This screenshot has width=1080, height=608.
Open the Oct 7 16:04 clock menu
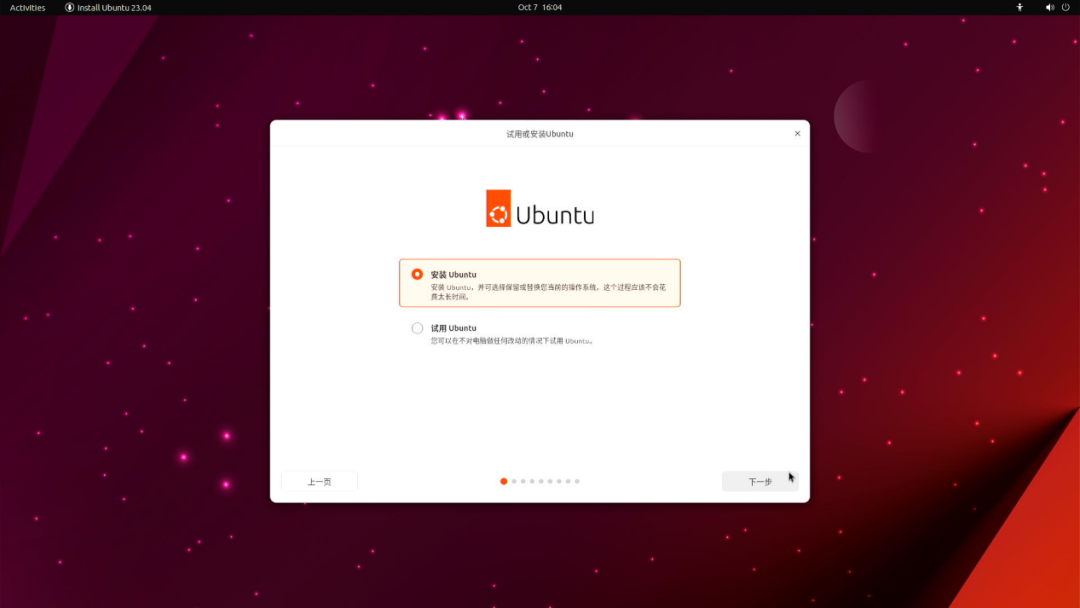pos(539,7)
